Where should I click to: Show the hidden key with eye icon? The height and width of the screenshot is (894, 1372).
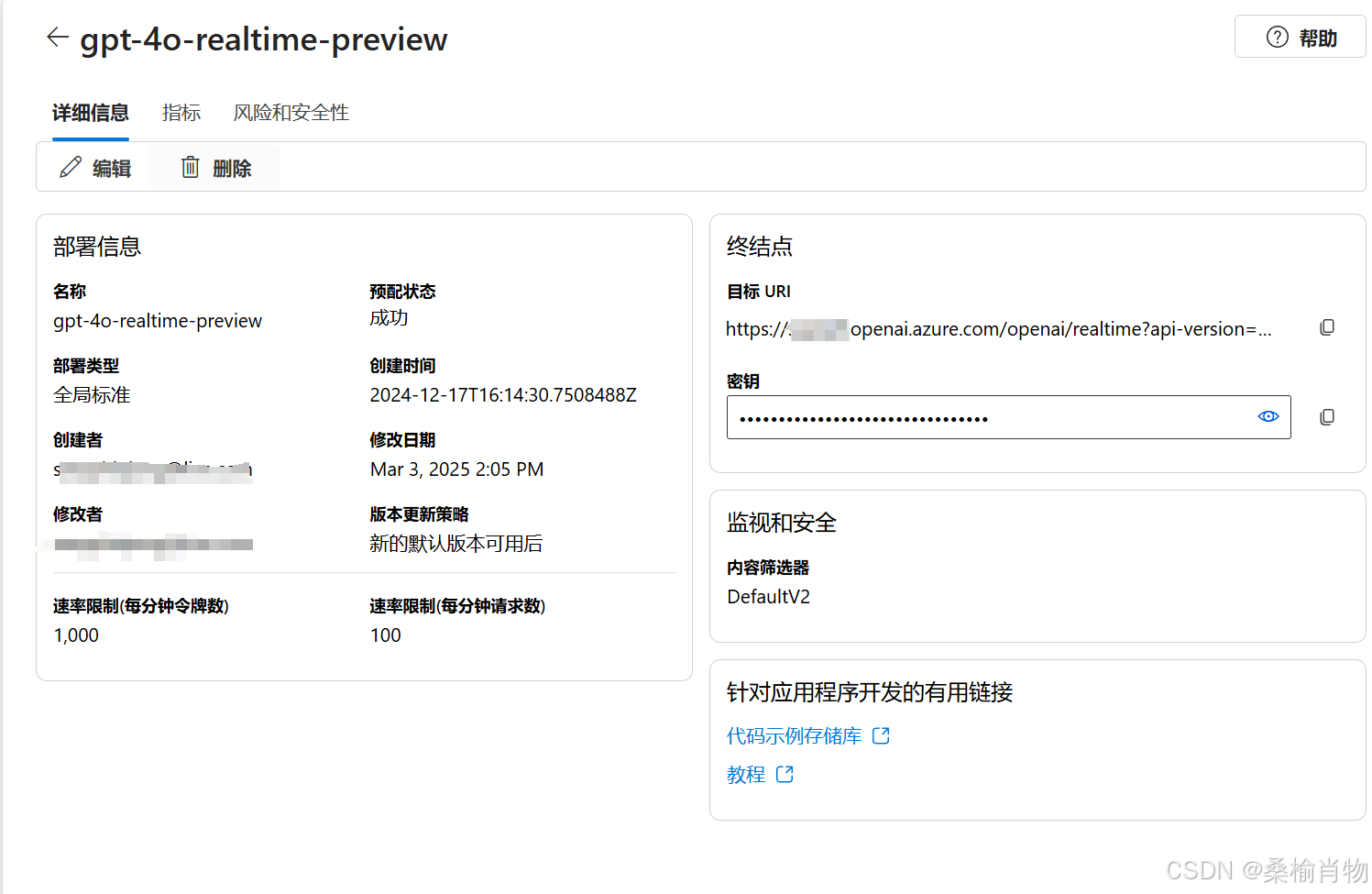1268,416
